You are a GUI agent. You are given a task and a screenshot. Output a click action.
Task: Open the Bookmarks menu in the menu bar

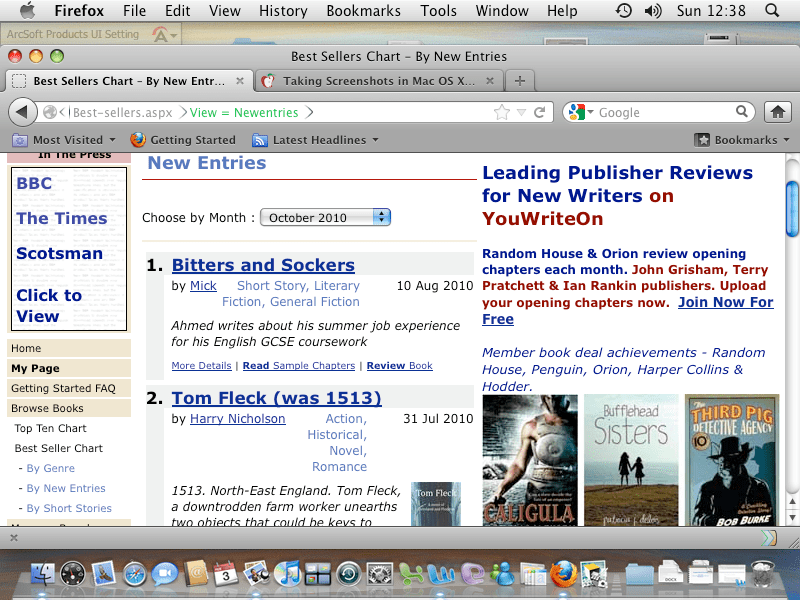(363, 11)
